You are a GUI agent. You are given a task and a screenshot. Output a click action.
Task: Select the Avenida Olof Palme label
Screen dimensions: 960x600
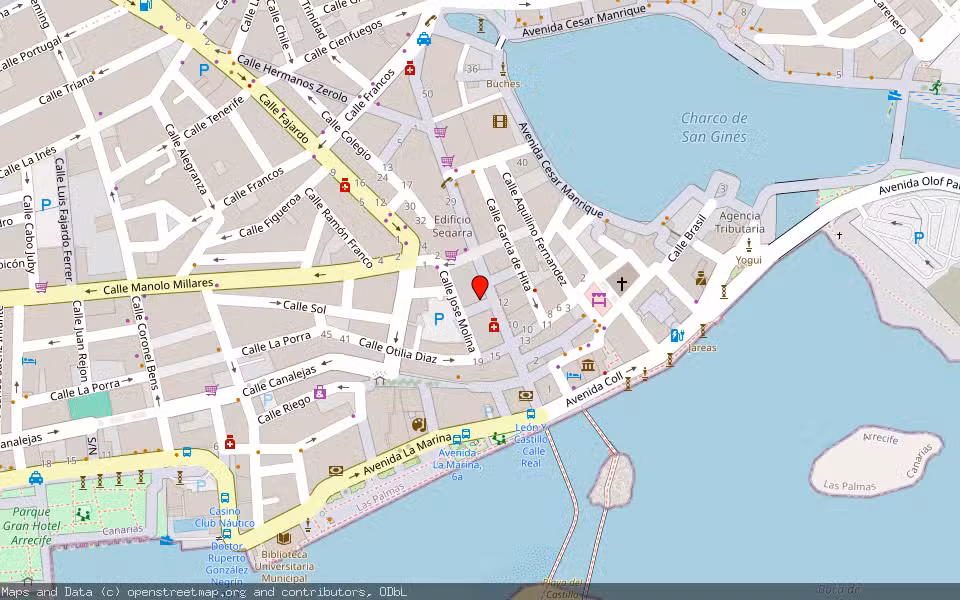[x=918, y=186]
